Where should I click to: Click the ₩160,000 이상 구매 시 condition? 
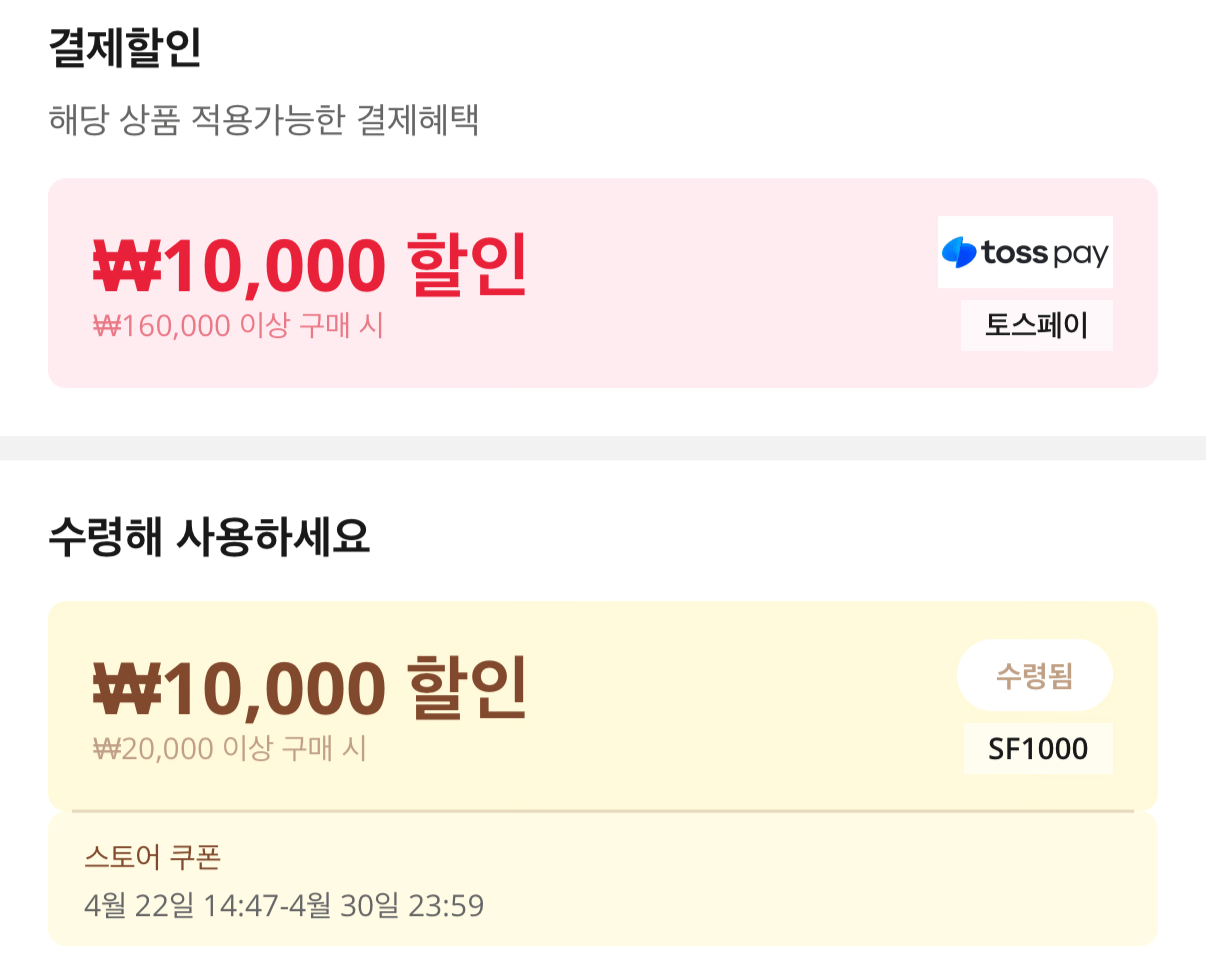[238, 326]
